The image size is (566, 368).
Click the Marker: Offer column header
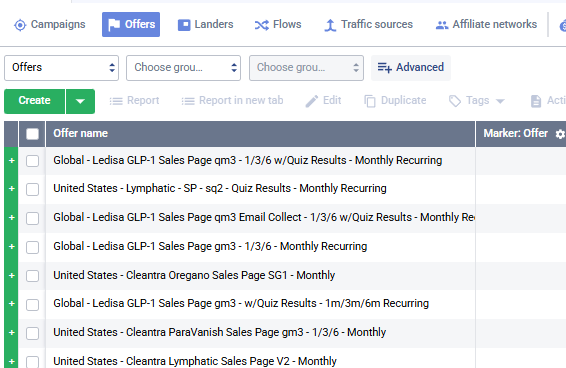515,134
